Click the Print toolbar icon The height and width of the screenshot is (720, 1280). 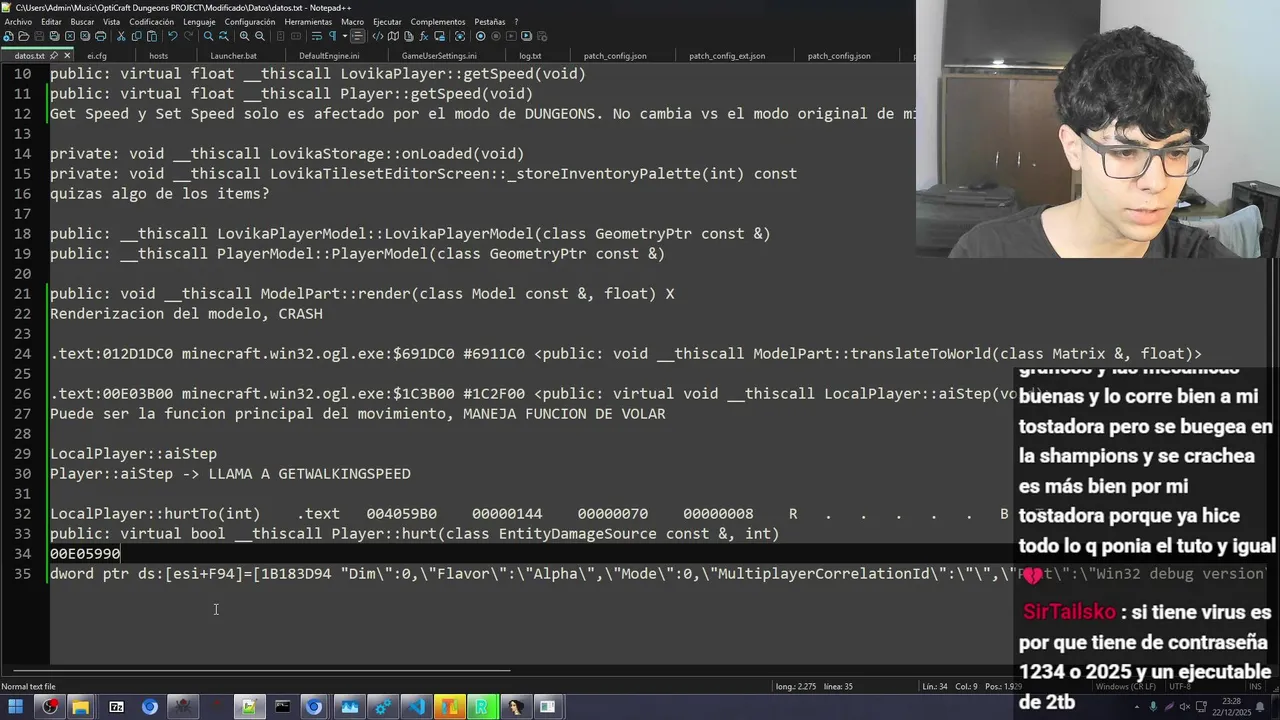101,36
